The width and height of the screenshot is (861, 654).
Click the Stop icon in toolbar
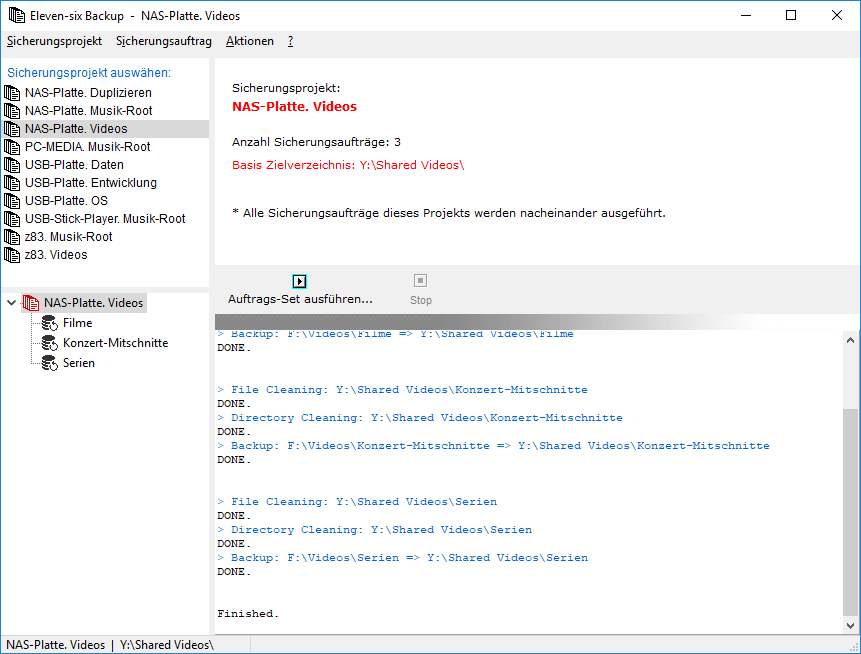coord(421,281)
